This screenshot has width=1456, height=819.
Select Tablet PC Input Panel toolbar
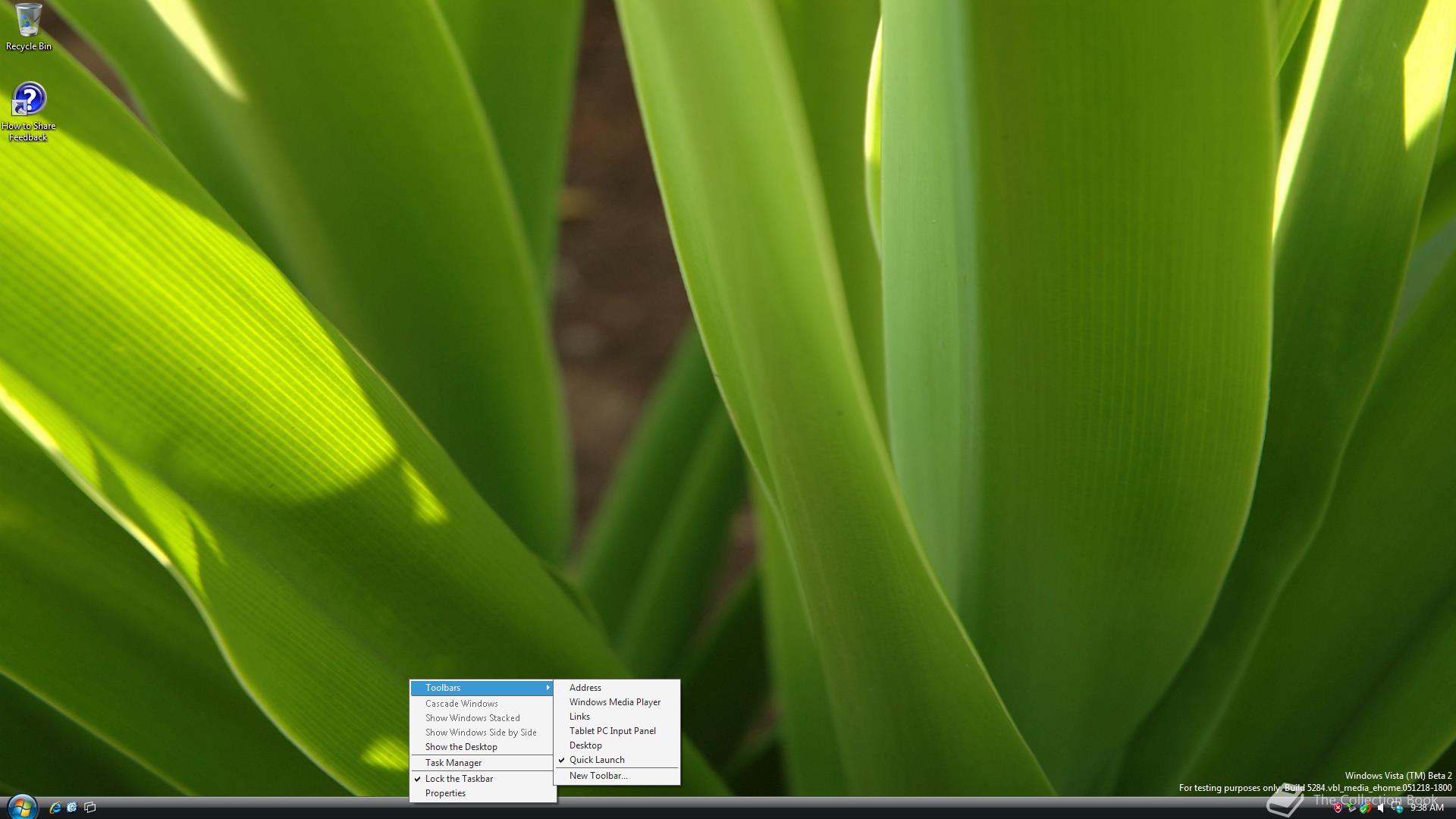point(612,731)
